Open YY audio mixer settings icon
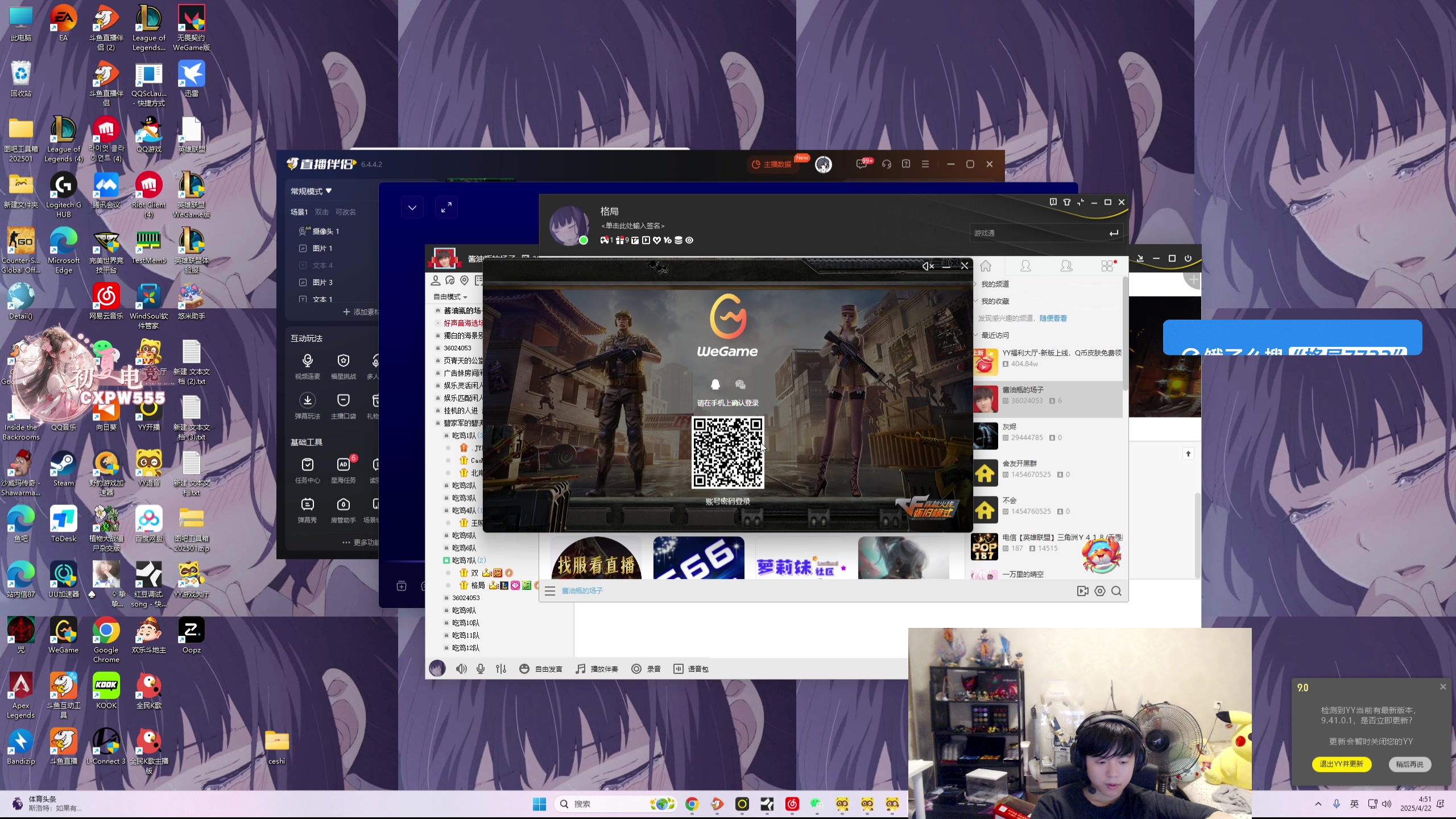The width and height of the screenshot is (1456, 819). (500, 669)
